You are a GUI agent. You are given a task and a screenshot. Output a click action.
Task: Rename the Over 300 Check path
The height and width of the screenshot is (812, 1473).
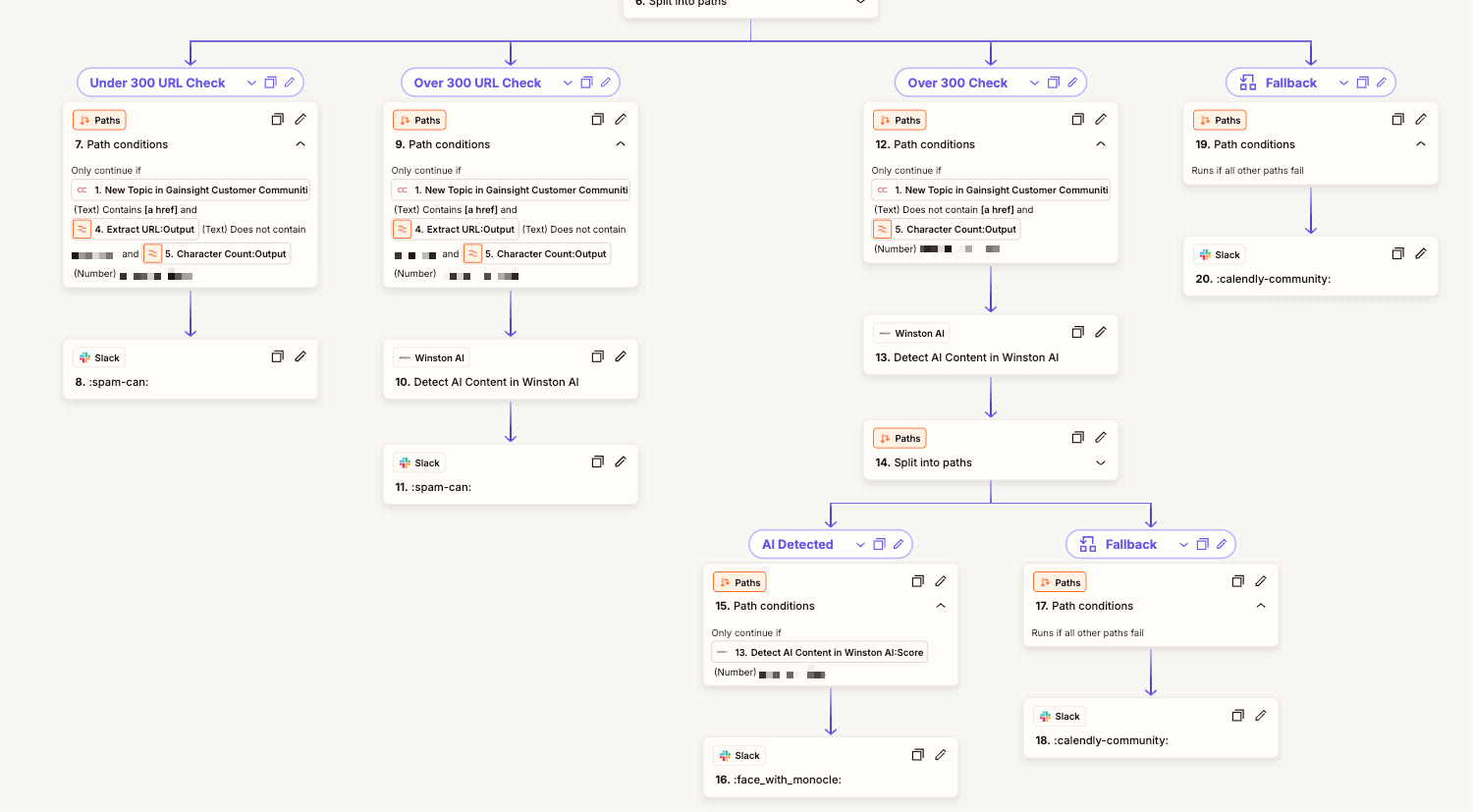[1072, 82]
